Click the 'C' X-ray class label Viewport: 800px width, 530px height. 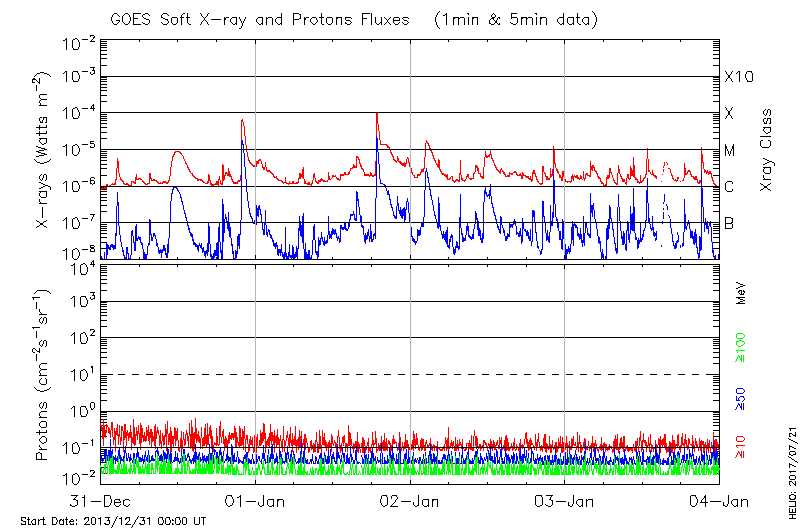[x=730, y=187]
